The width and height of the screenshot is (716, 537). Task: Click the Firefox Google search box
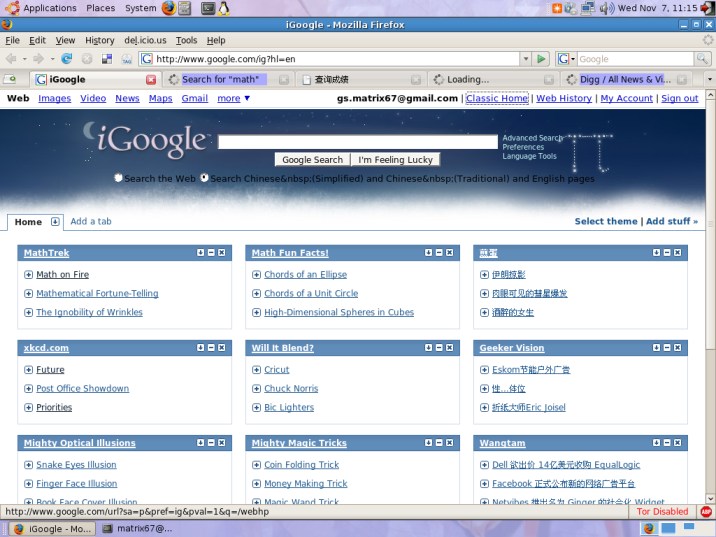[635, 58]
